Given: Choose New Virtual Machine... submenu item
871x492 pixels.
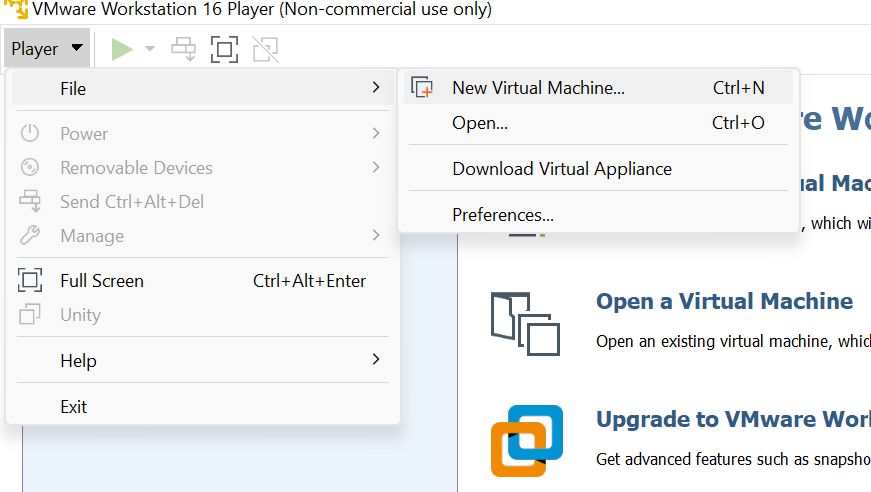Looking at the screenshot, I should 598,88.
